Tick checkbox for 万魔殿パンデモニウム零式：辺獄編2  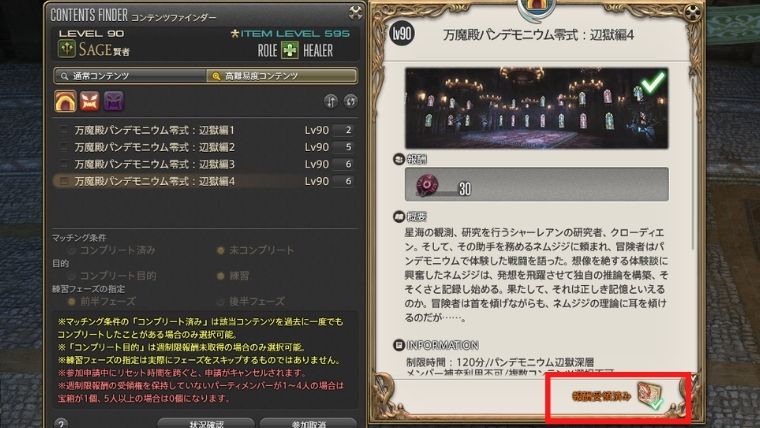click(x=63, y=147)
